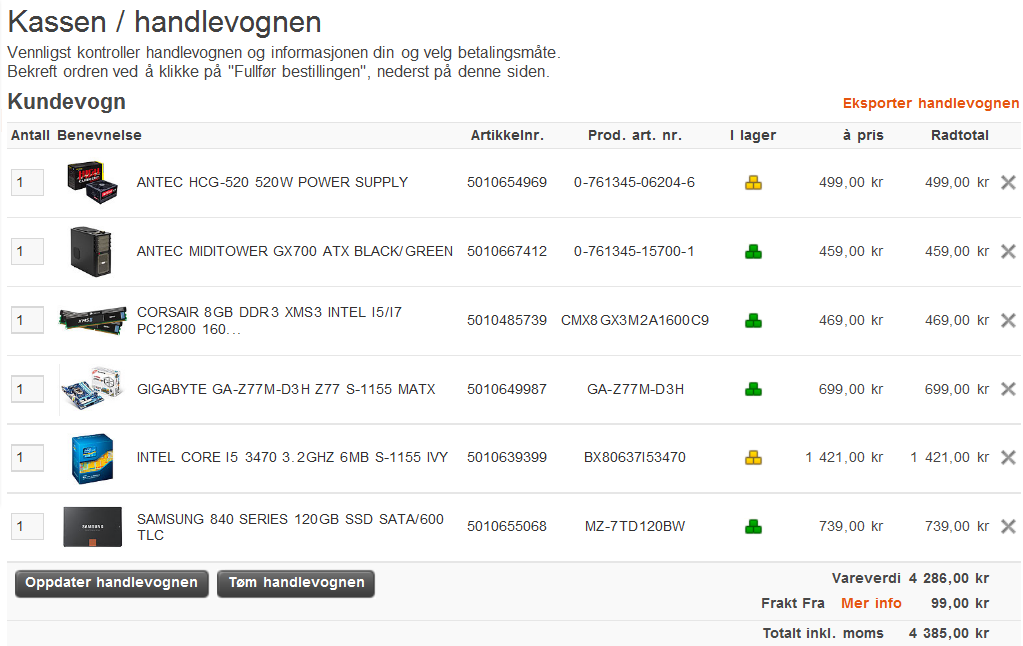This screenshot has width=1023, height=646.
Task: Select article number 5010485739
Action: [507, 320]
